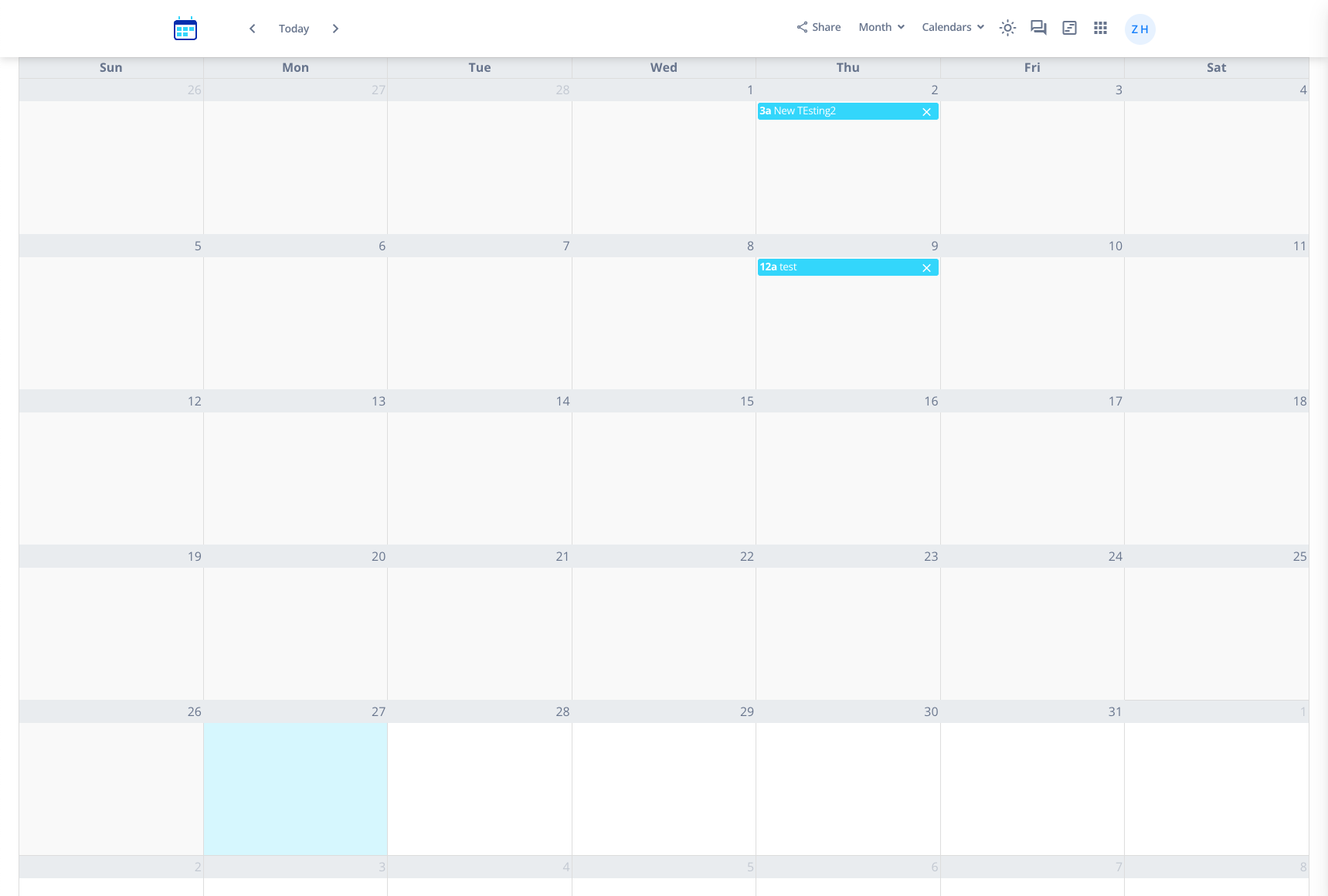The width and height of the screenshot is (1328, 896).
Task: Expand the Calendars dropdown
Action: tap(952, 27)
